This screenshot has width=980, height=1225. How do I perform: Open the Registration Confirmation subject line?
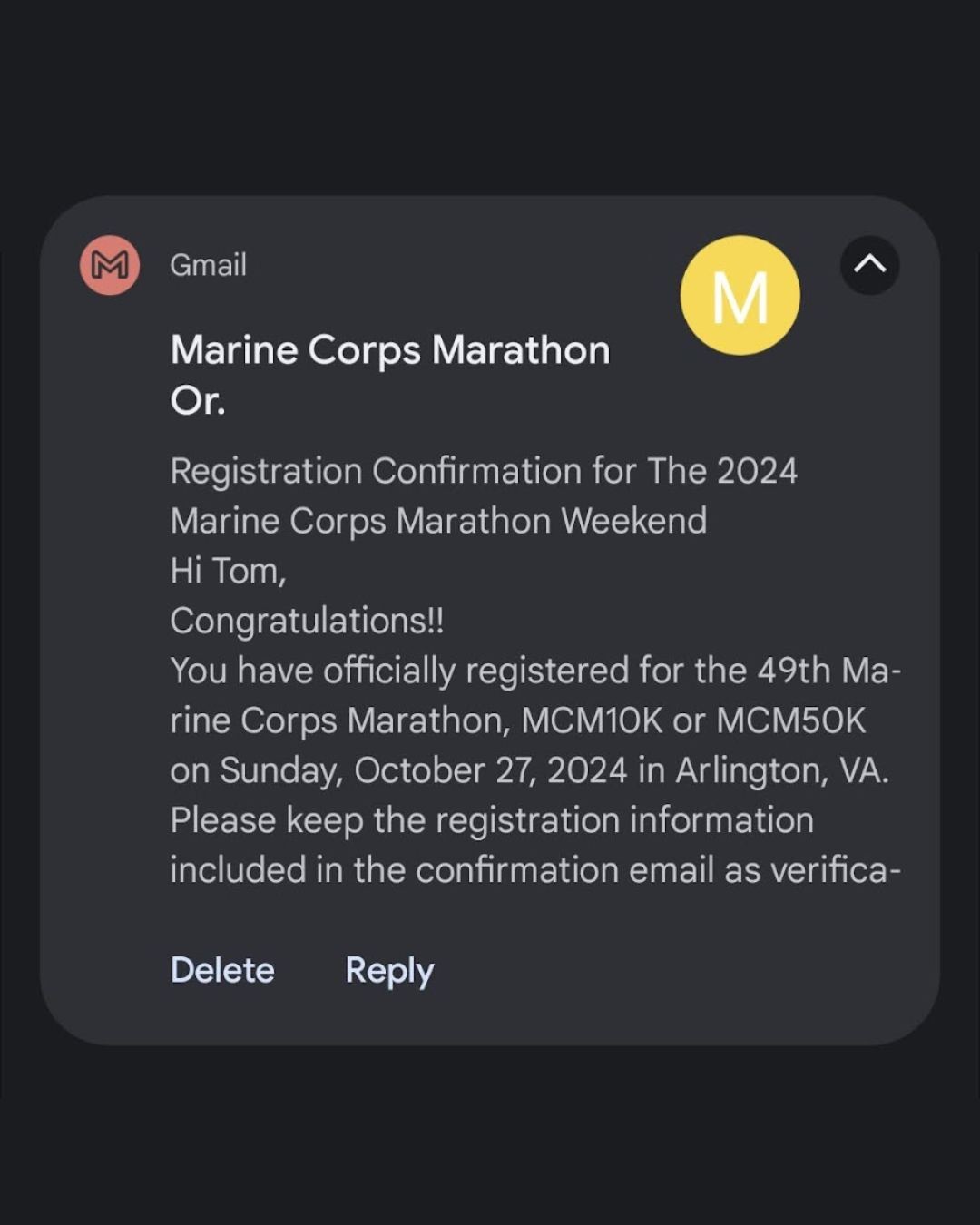point(483,471)
